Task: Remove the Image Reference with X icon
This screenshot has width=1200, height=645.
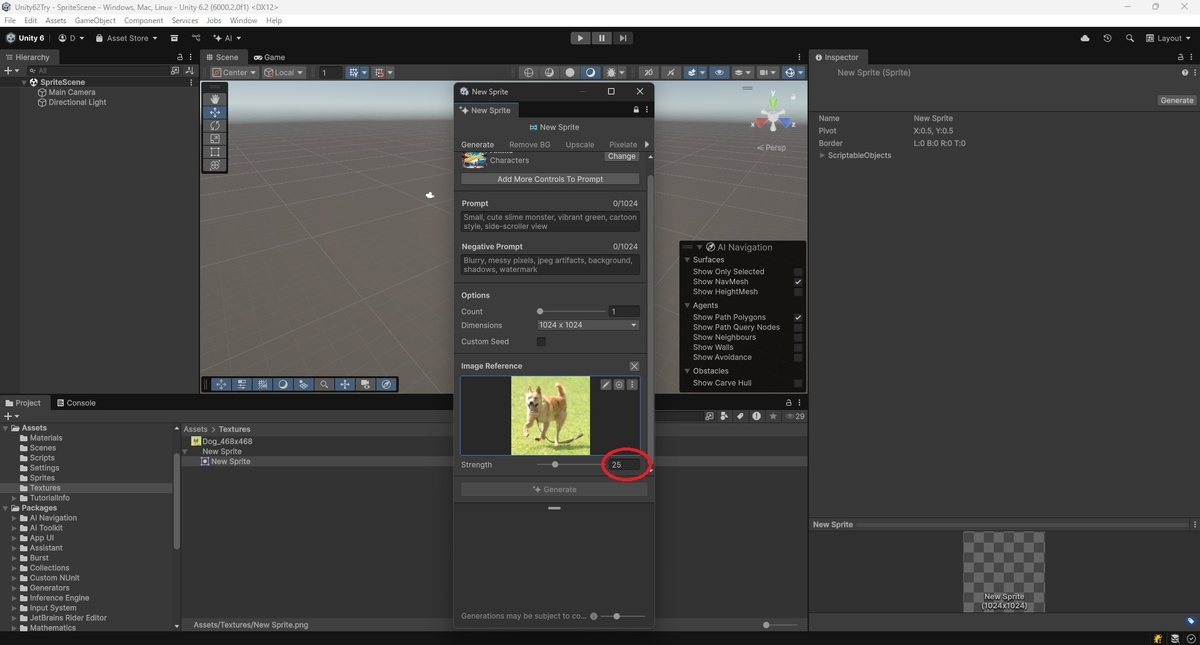Action: (x=634, y=366)
